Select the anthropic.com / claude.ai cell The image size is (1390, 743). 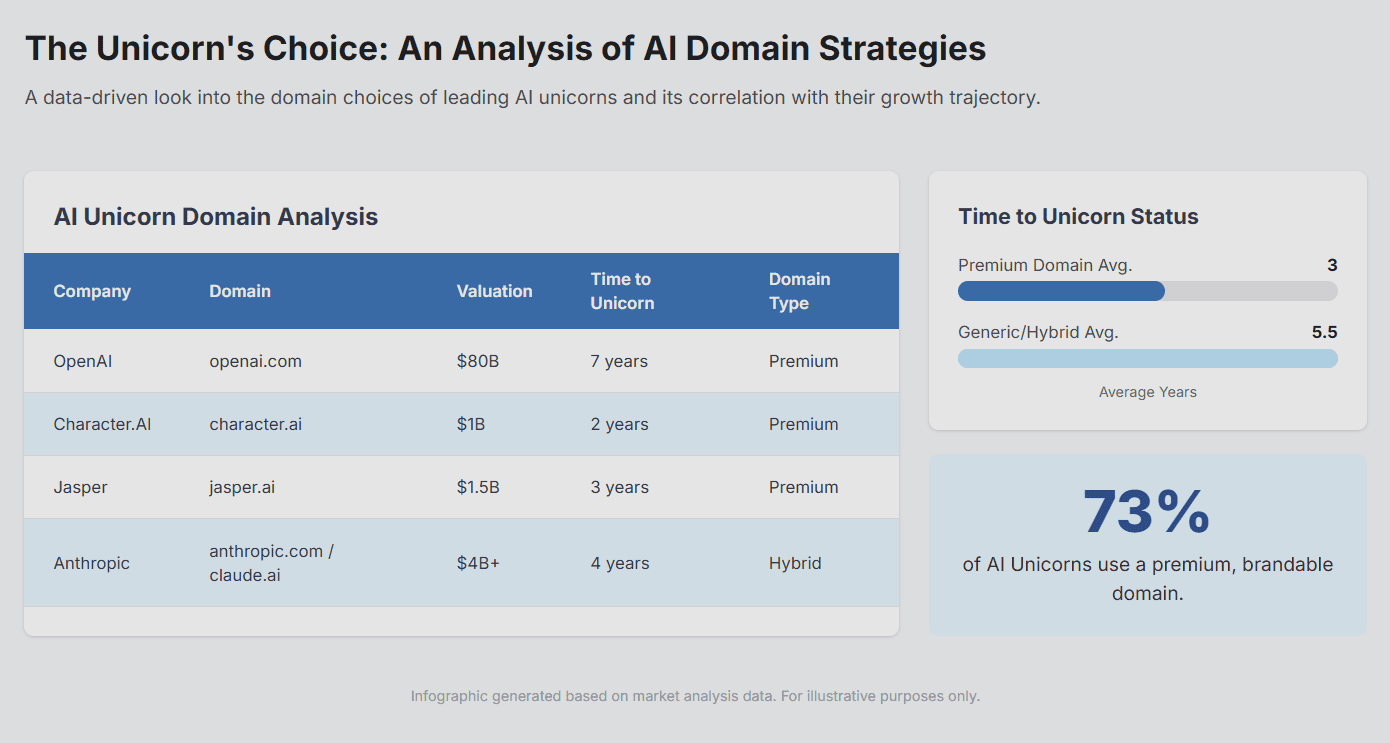[272, 563]
